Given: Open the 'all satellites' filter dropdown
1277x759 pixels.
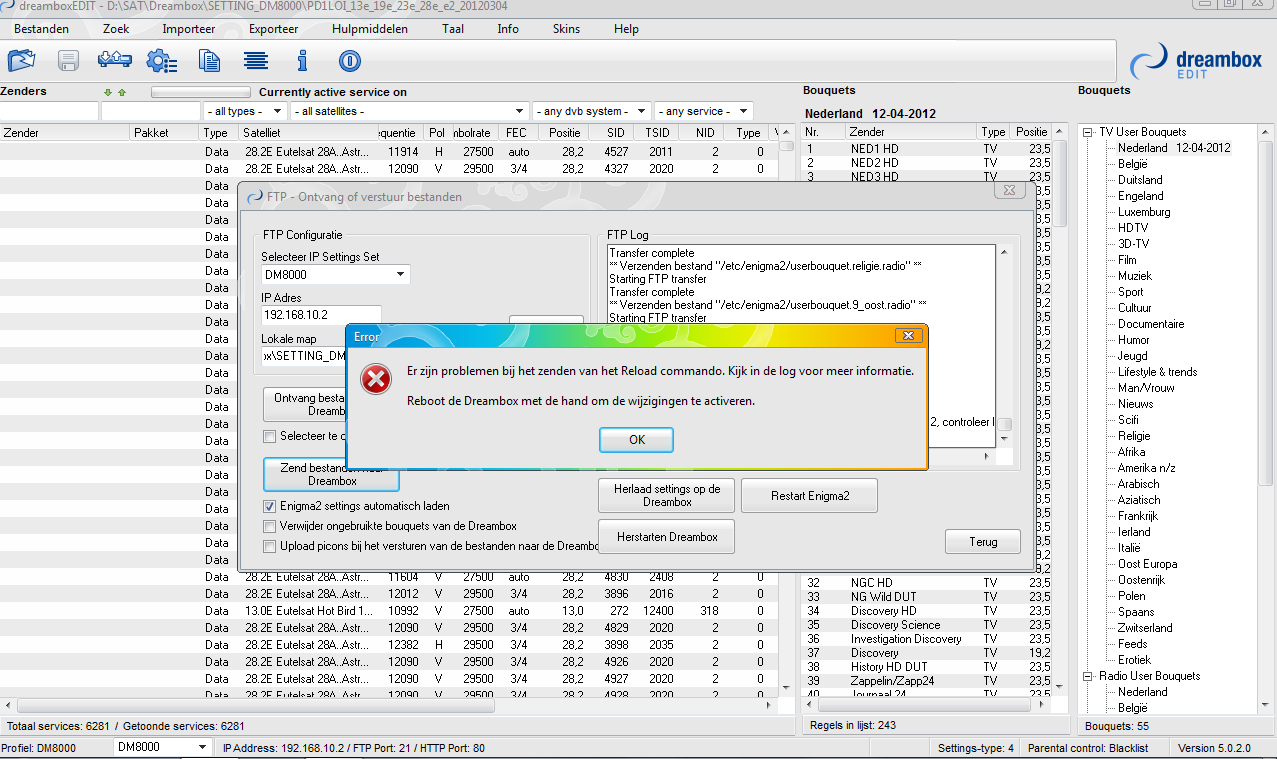Looking at the screenshot, I should click(409, 111).
